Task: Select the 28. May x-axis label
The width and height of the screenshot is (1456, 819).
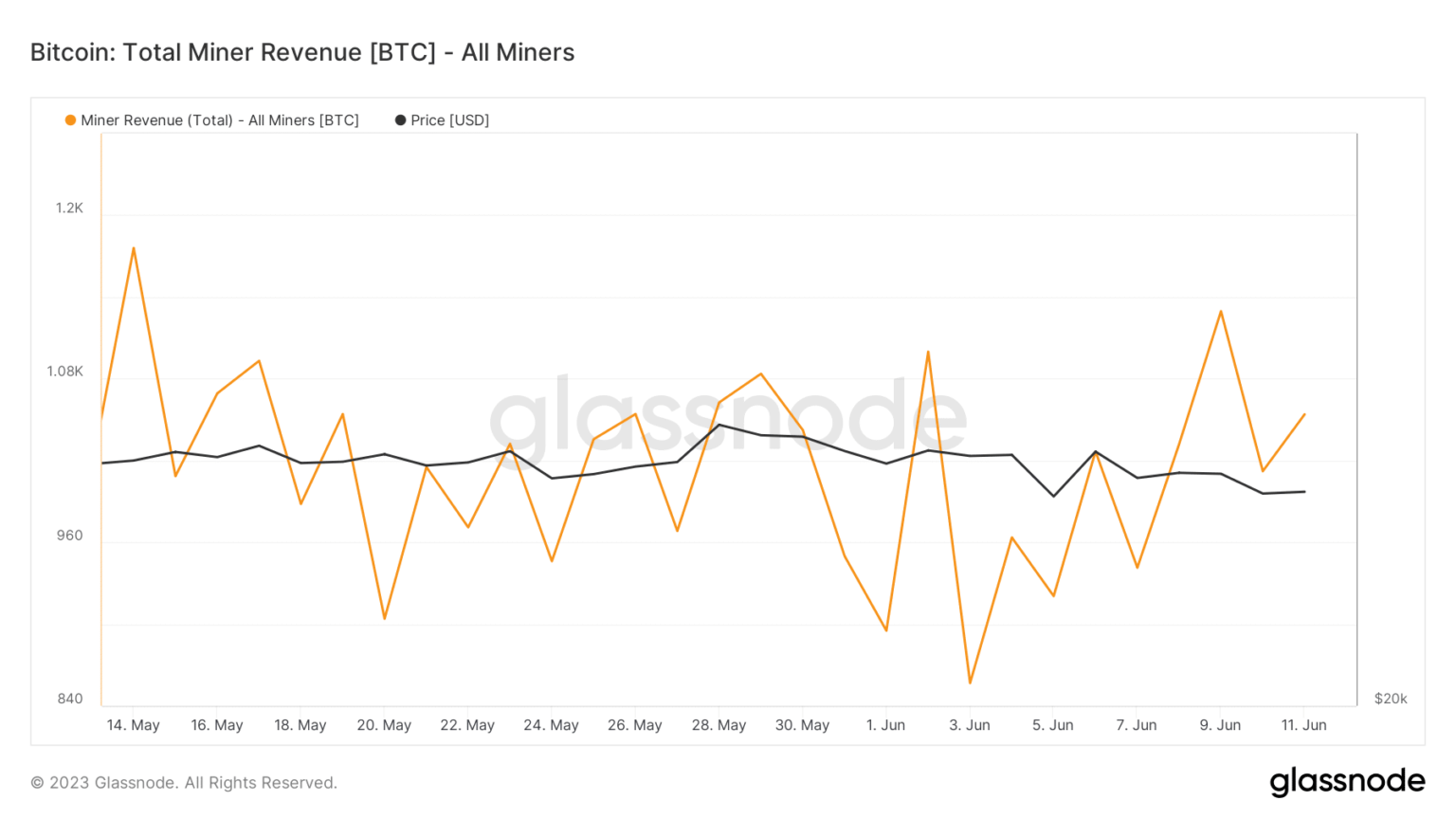Action: [719, 725]
